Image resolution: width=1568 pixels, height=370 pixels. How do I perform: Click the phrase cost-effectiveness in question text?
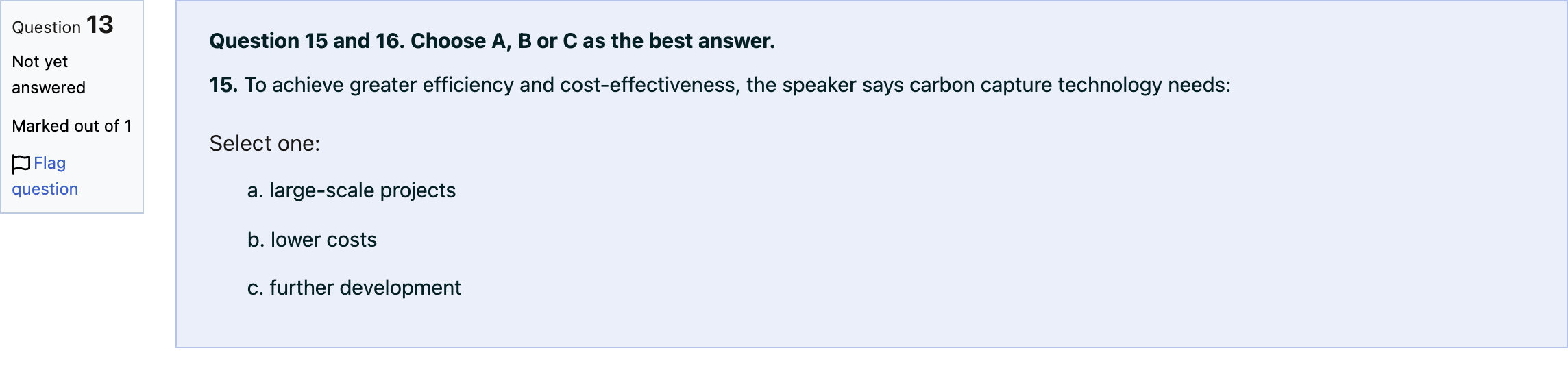(x=650, y=85)
